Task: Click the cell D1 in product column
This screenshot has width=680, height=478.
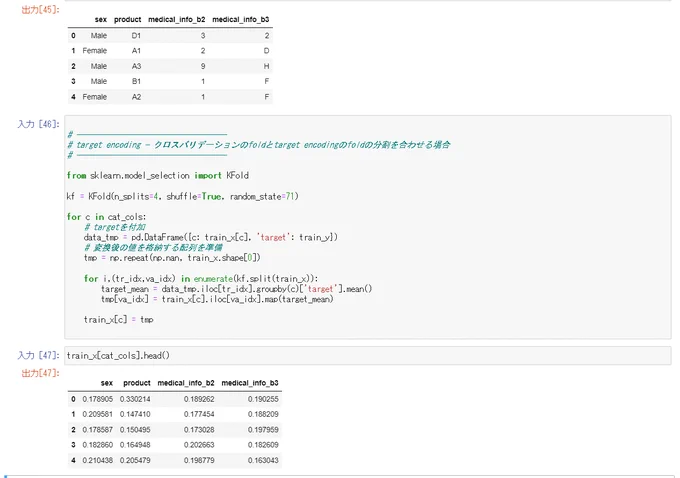Action: pos(136,36)
